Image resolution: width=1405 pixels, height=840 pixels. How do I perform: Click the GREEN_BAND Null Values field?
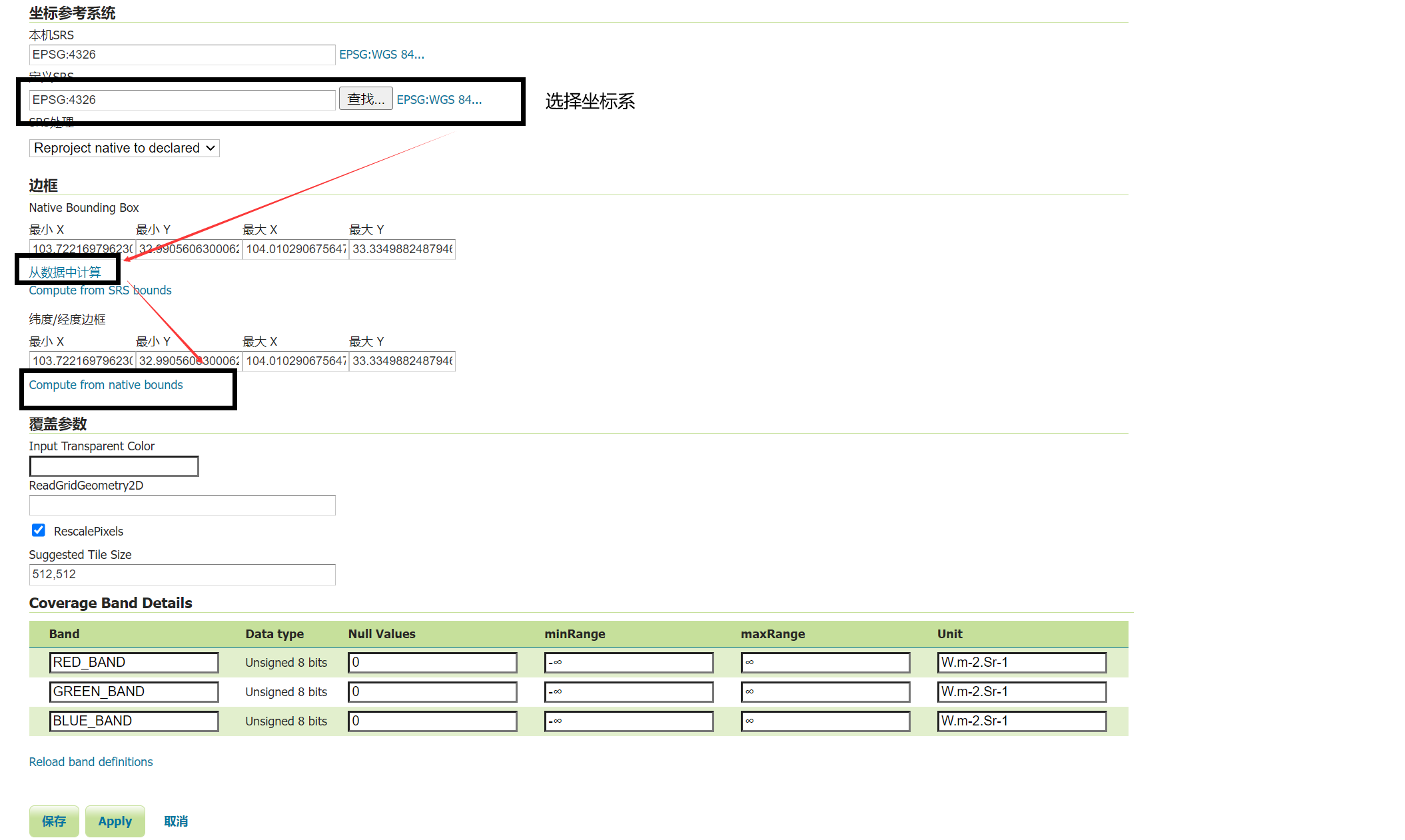pyautogui.click(x=432, y=691)
